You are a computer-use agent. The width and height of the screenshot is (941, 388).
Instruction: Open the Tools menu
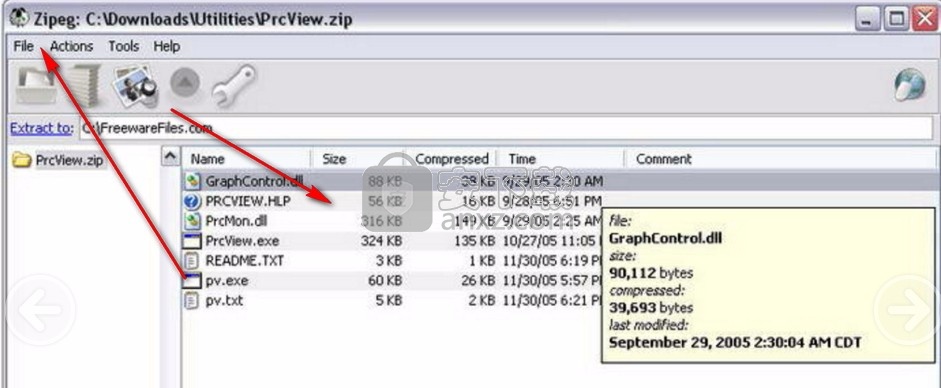pyautogui.click(x=123, y=46)
